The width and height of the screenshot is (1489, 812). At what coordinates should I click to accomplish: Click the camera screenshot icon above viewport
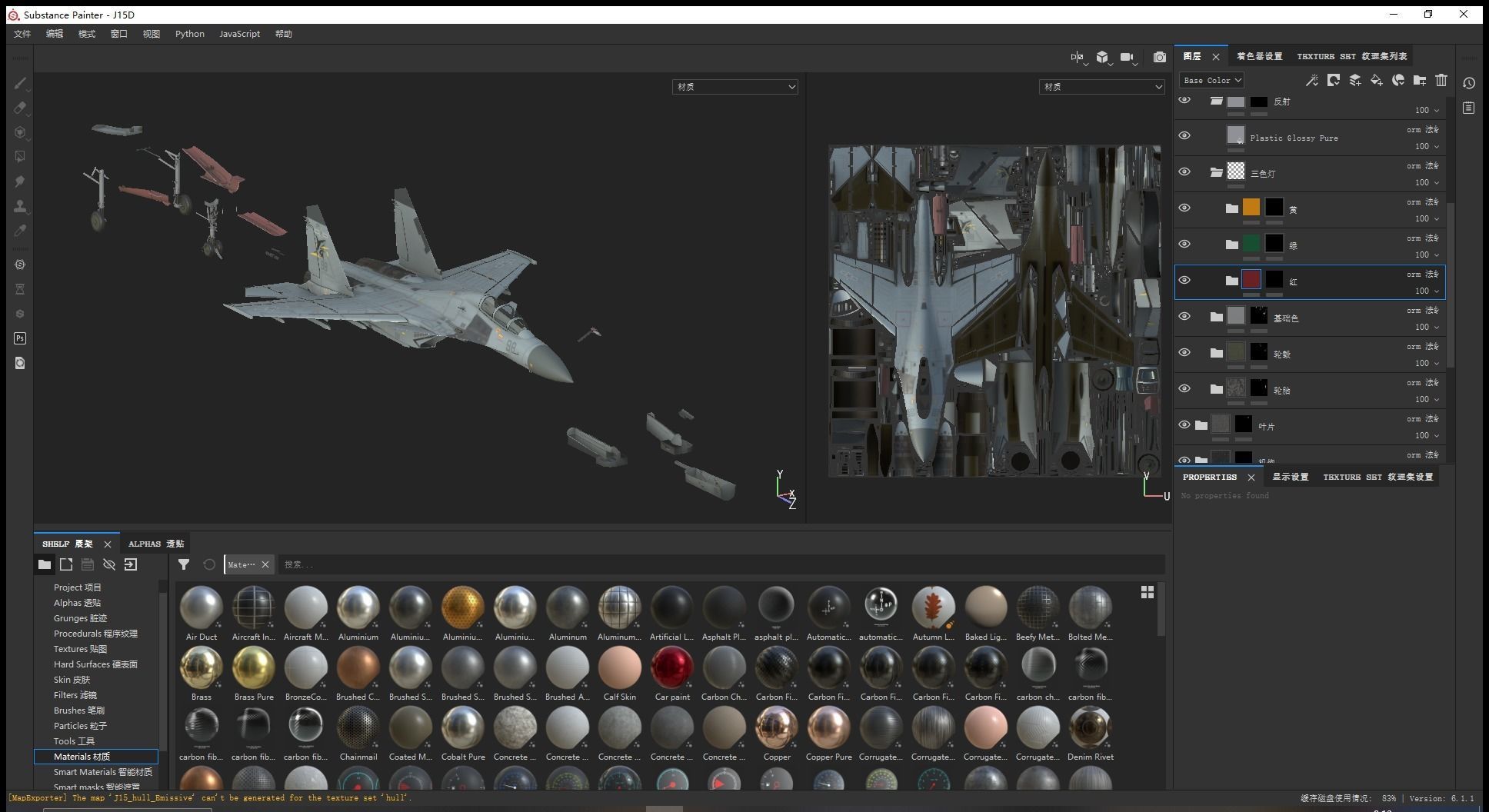pos(1160,57)
